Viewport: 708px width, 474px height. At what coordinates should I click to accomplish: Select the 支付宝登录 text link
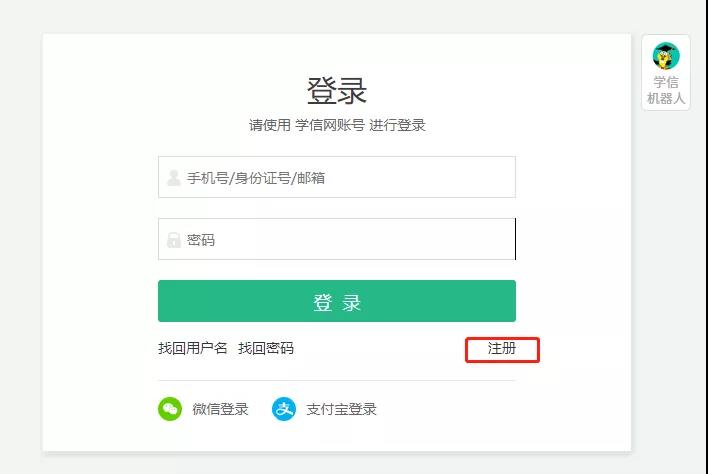pos(341,409)
